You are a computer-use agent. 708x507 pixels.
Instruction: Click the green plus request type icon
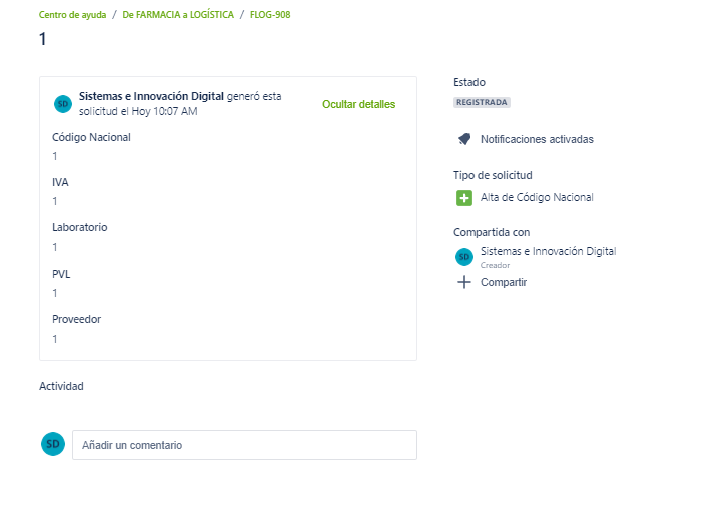(x=464, y=198)
